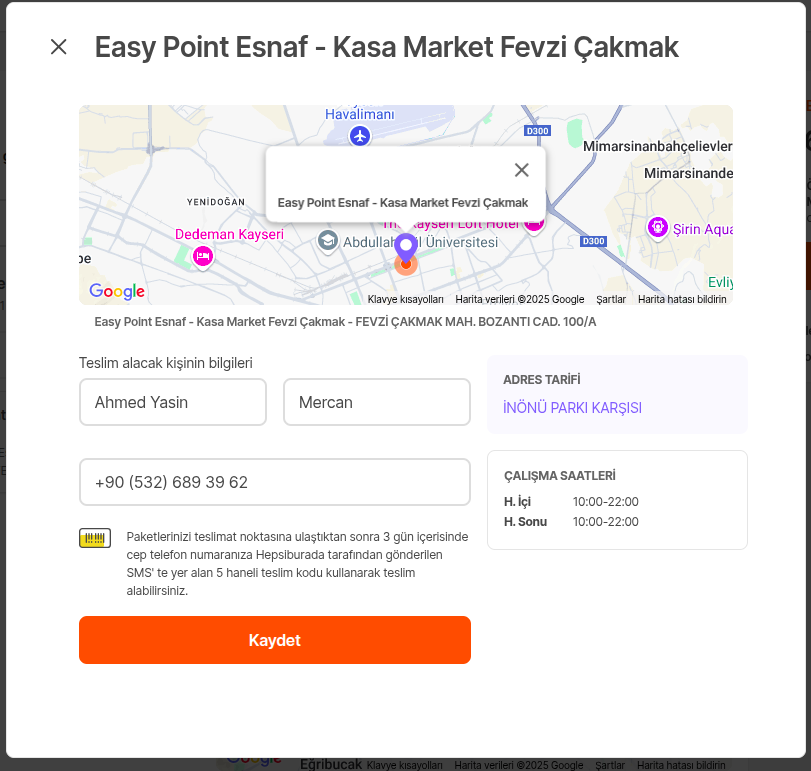Viewport: 811px width, 771px height.
Task: Click the first D300 road badge
Action: coord(537,131)
